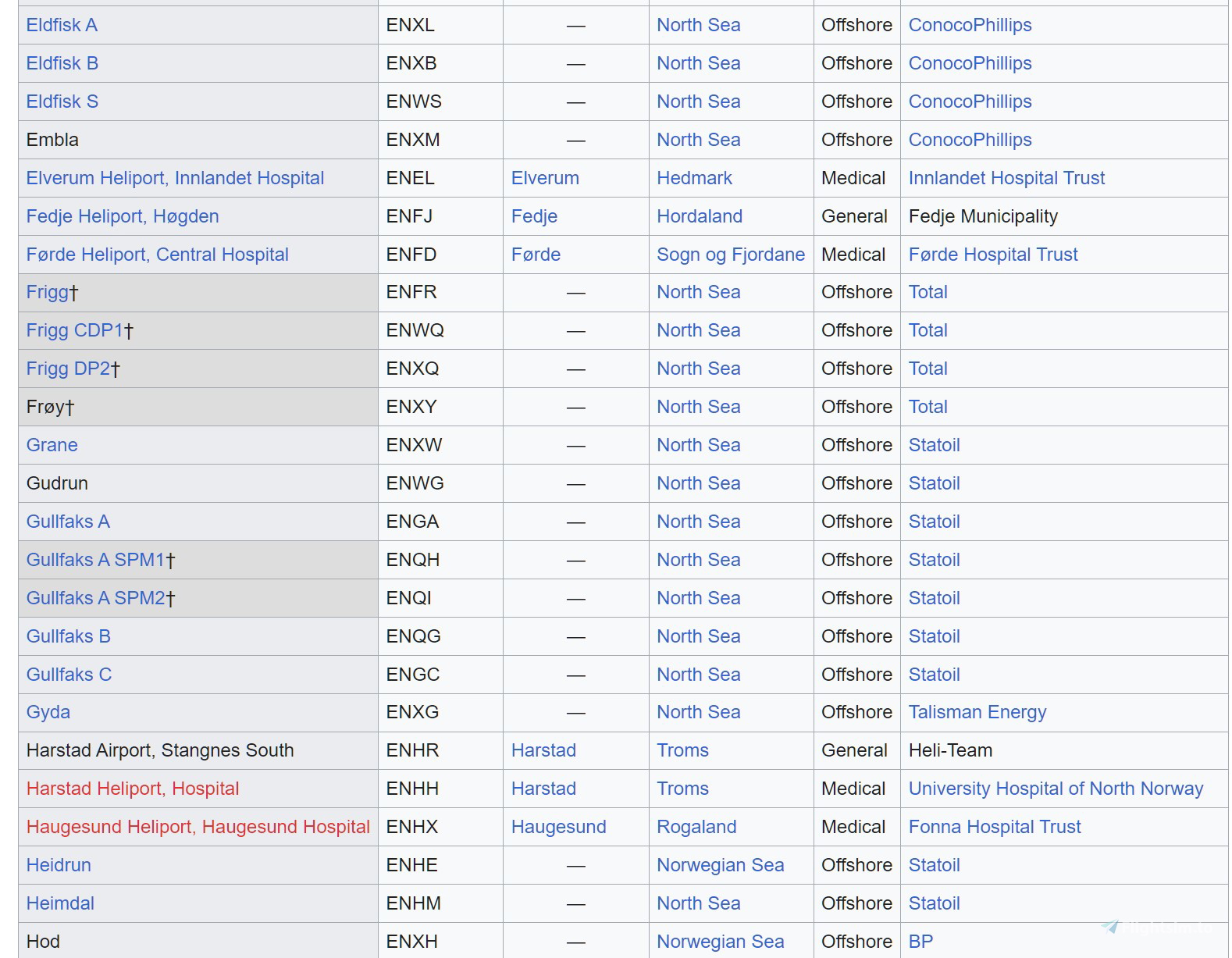This screenshot has height=958, width=1232.
Task: Open the Eldfisk S link
Action: click(x=62, y=101)
